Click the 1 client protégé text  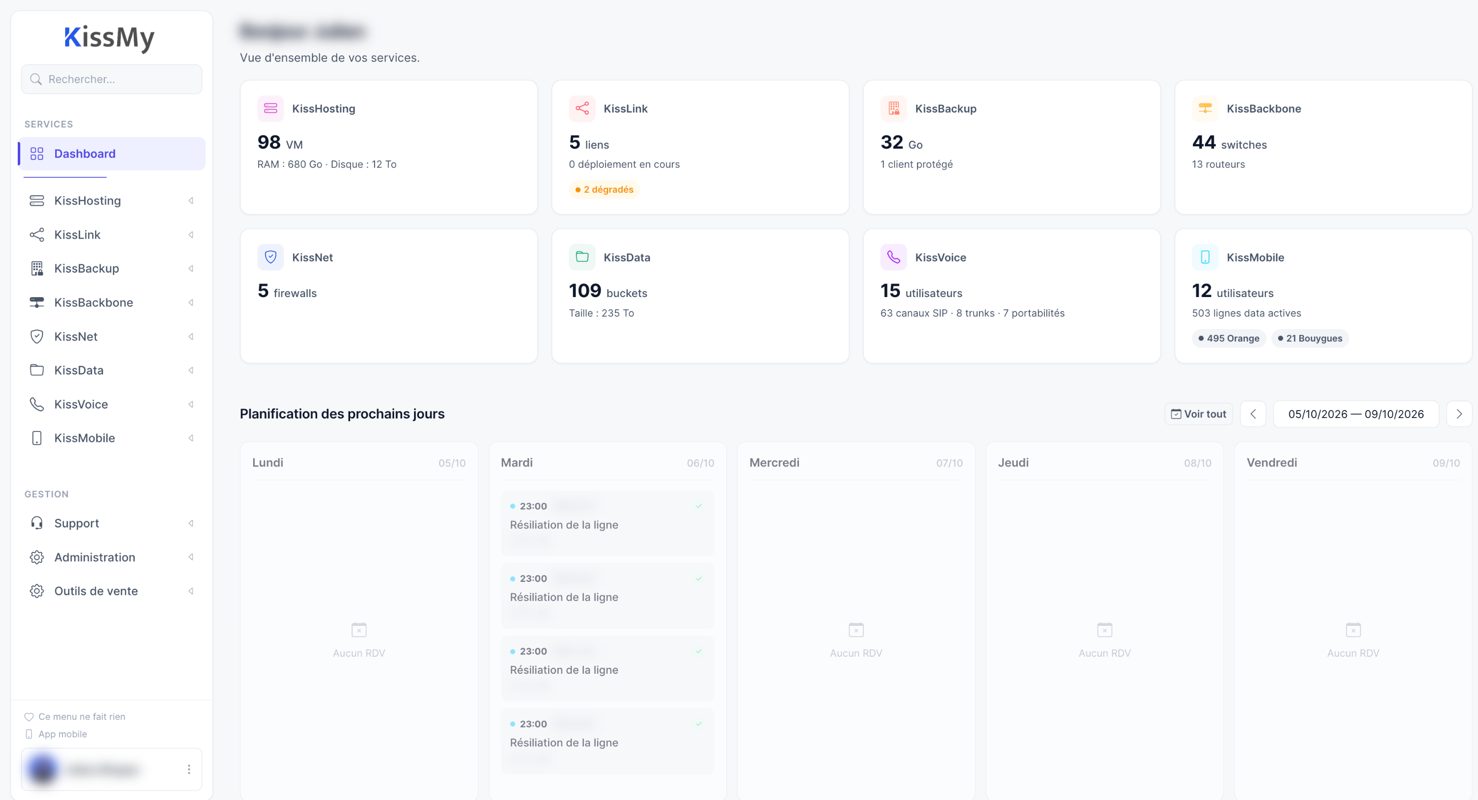coord(917,164)
